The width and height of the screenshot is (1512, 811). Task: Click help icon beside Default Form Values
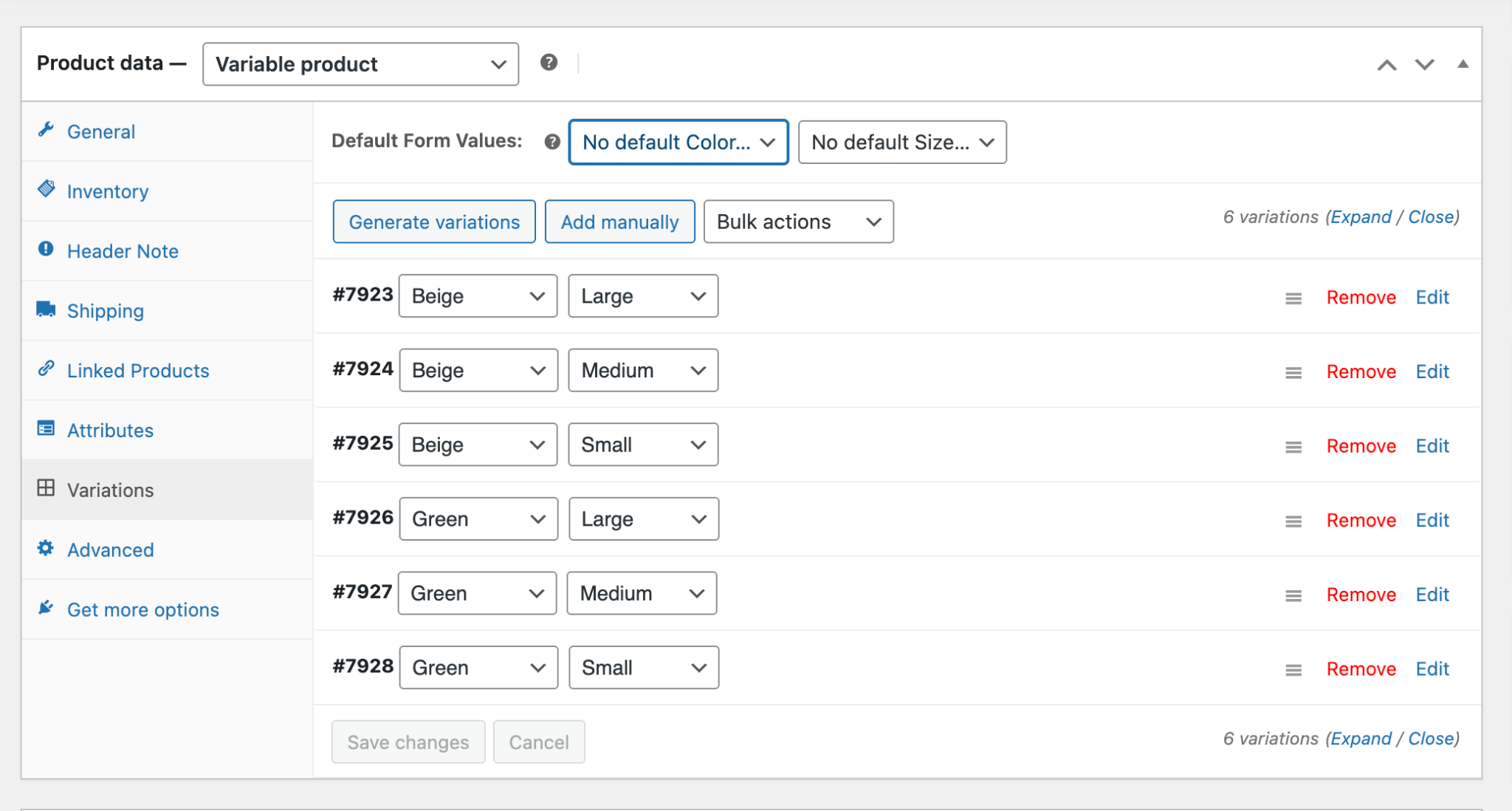tap(551, 142)
